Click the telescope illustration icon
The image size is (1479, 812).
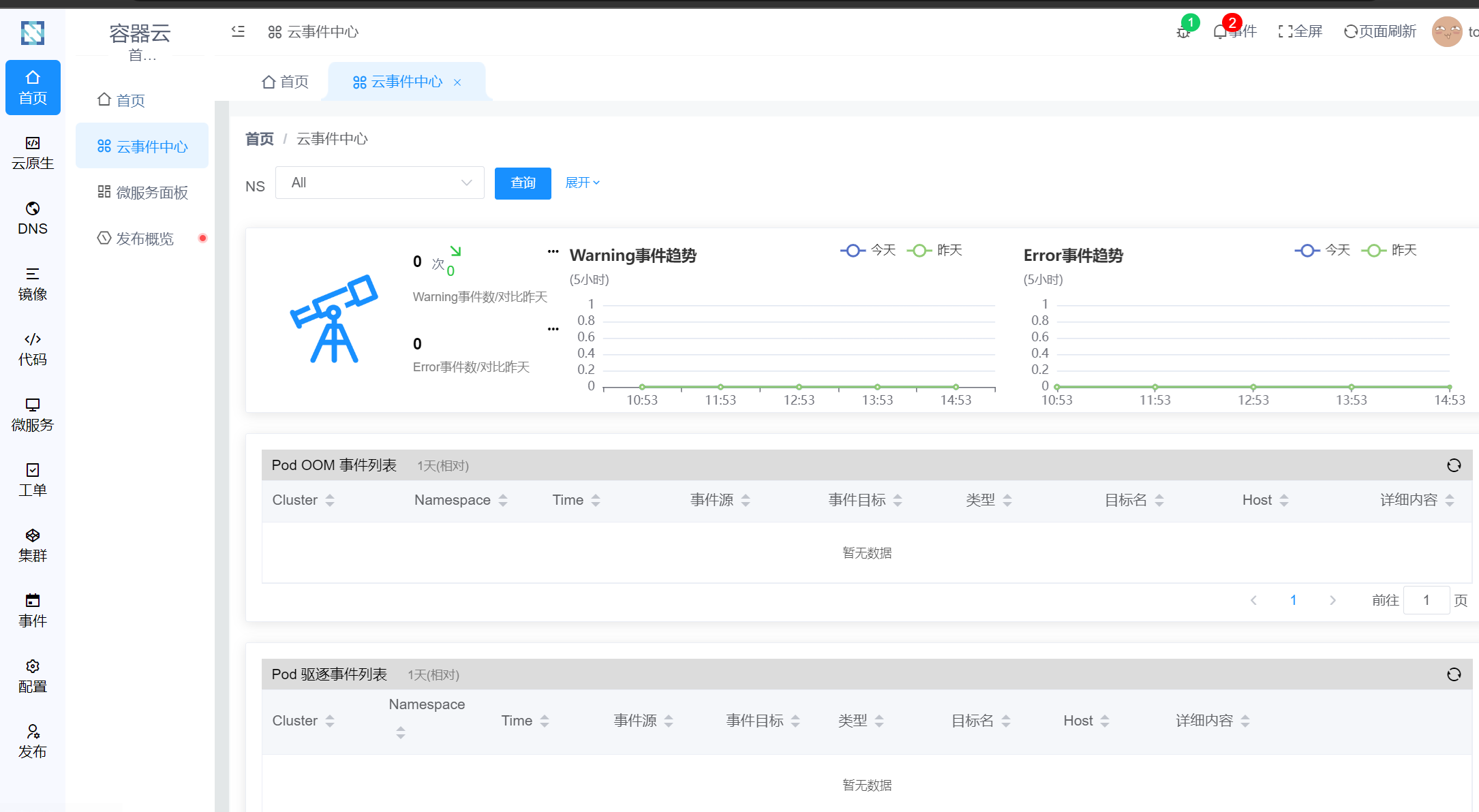tap(334, 319)
